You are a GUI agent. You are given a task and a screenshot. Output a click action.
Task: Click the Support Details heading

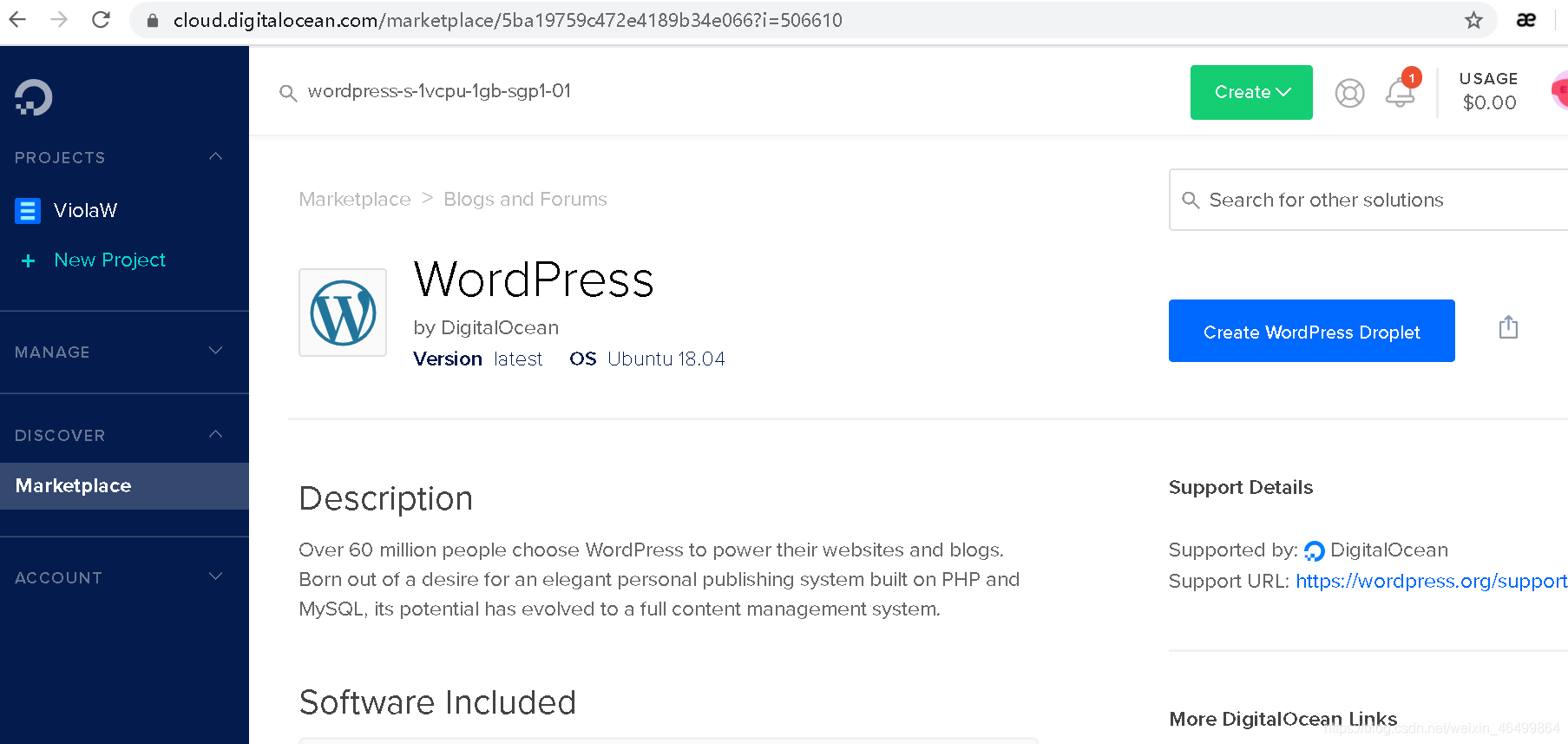click(1241, 487)
